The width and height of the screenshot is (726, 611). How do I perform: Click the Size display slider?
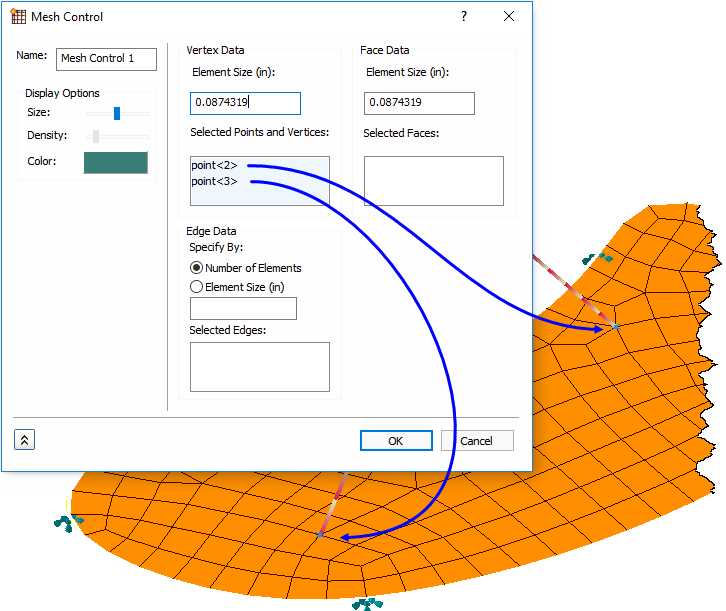tap(117, 113)
